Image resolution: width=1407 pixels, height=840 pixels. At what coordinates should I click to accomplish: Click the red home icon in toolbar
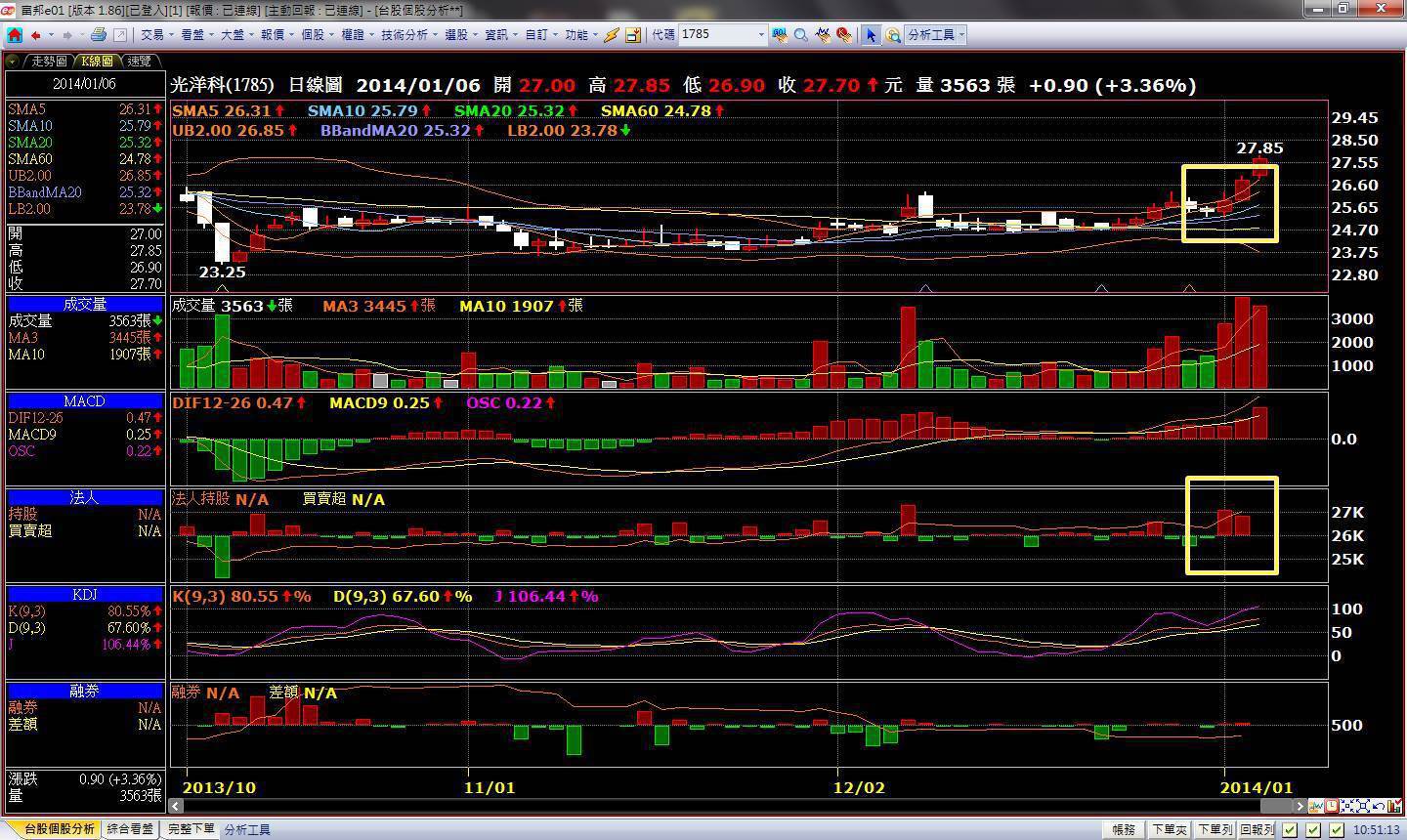(15, 35)
